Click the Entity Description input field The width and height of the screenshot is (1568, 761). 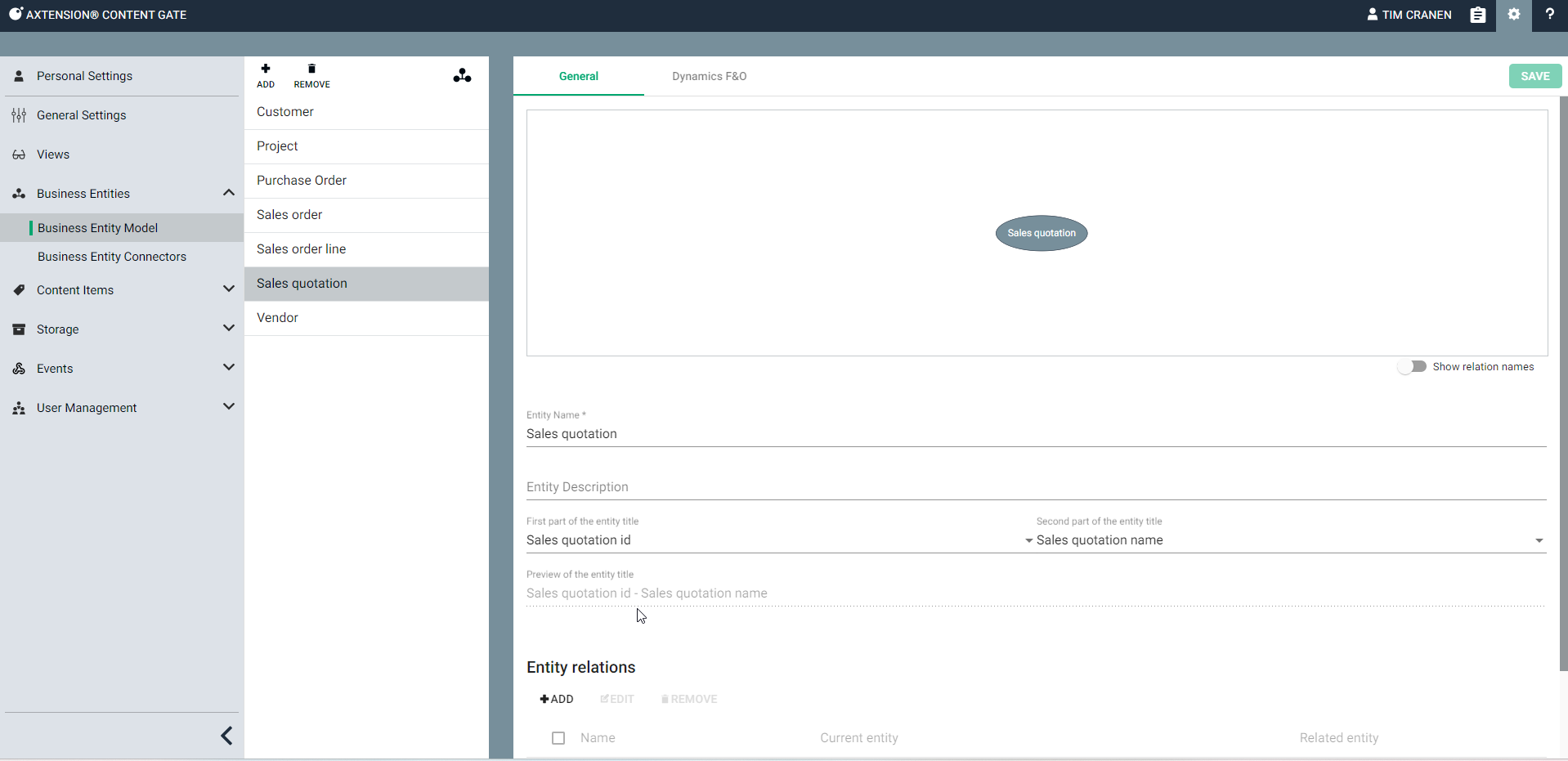tap(1036, 487)
